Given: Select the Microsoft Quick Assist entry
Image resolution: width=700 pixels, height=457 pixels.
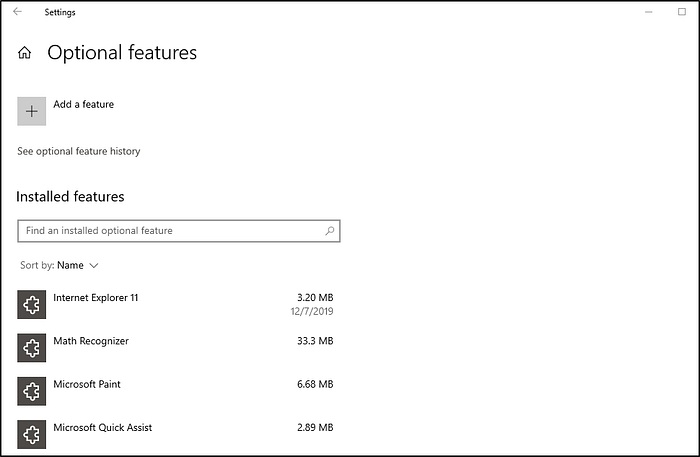Looking at the screenshot, I should (x=175, y=435).
